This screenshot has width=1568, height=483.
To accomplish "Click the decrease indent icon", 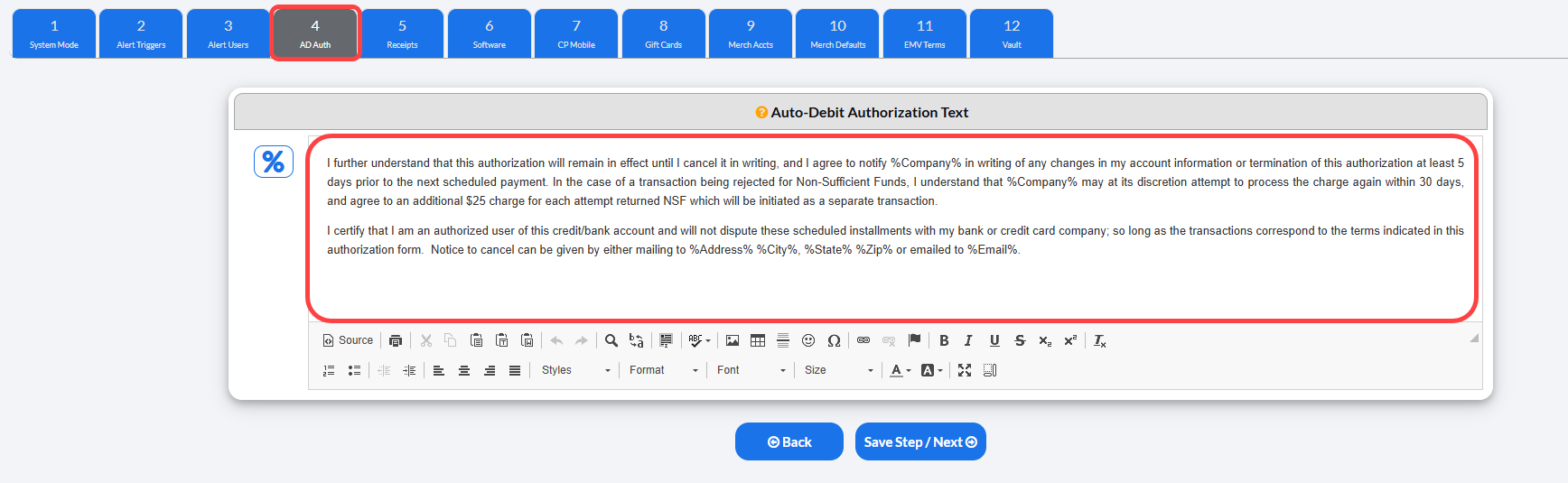I will coord(384,370).
